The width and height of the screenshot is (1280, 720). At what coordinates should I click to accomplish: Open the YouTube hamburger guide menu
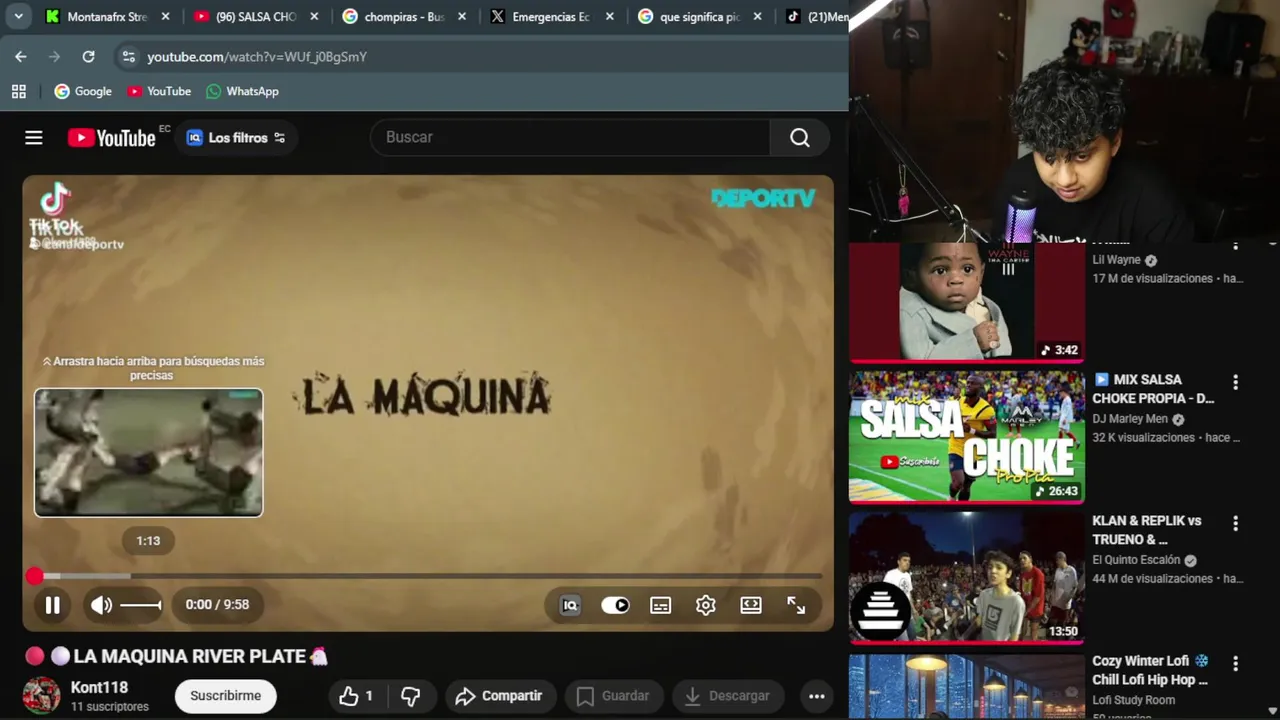tap(34, 138)
